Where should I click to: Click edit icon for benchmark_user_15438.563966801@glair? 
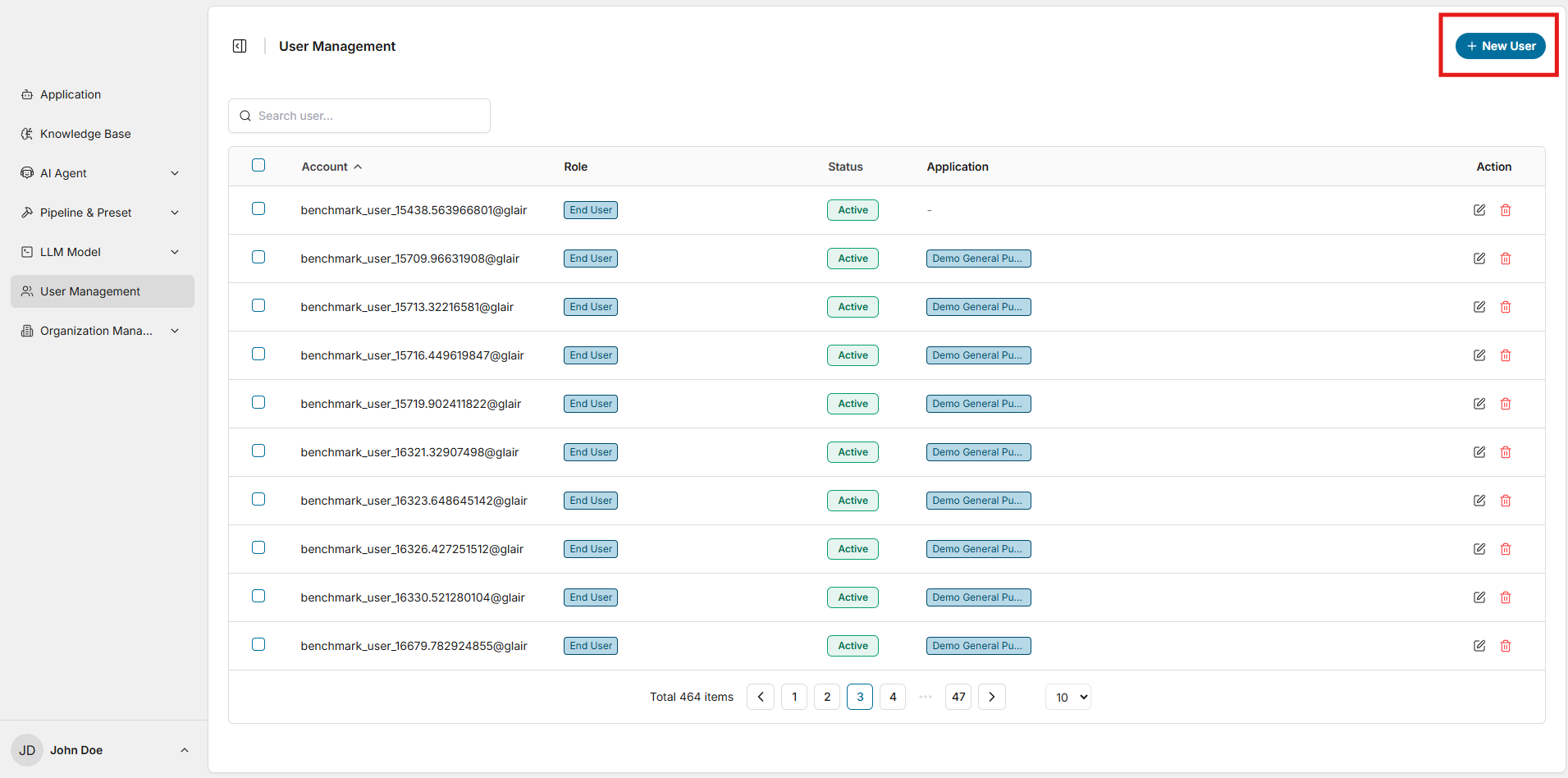[1479, 210]
